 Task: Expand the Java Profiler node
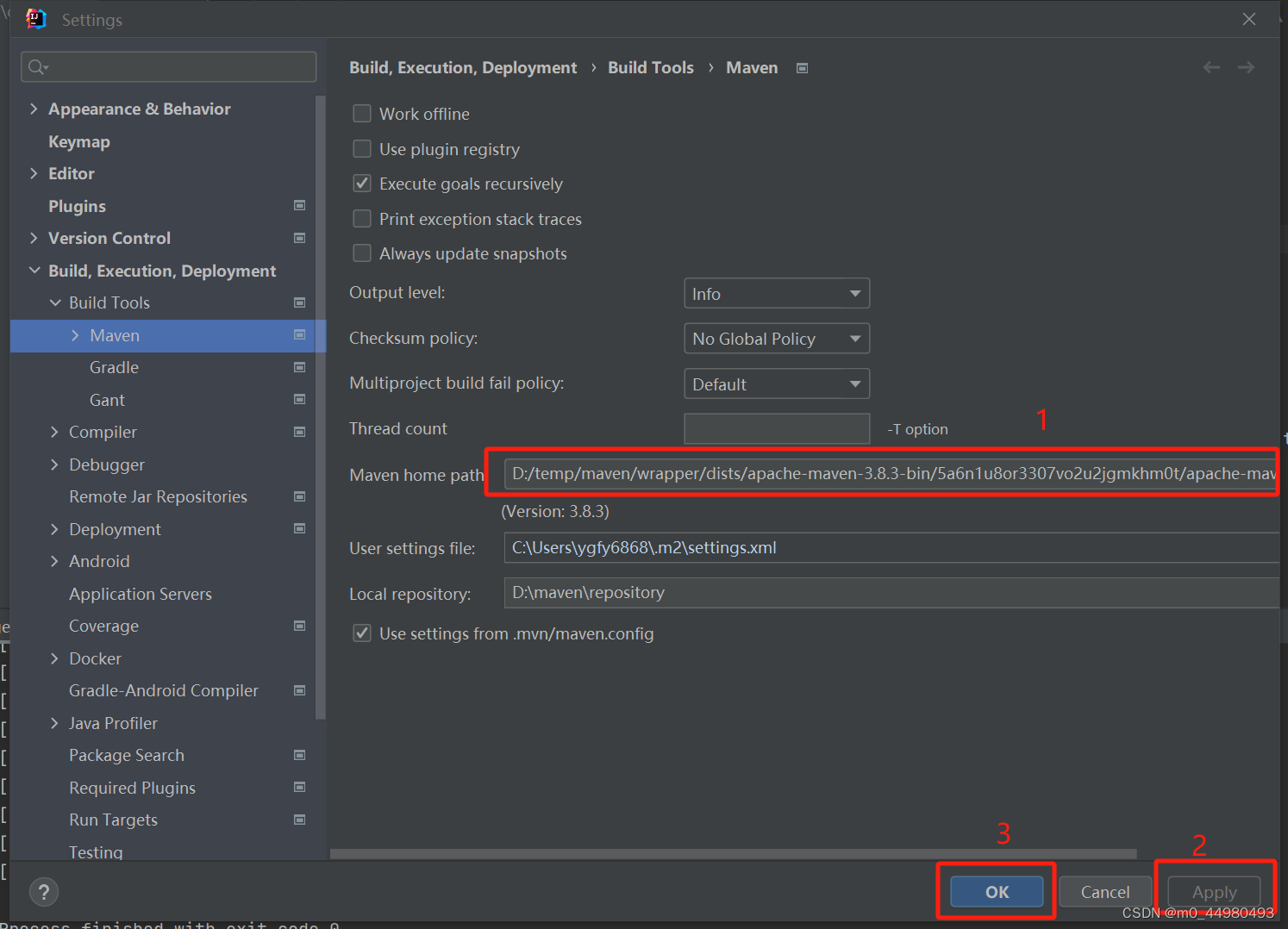coord(54,723)
